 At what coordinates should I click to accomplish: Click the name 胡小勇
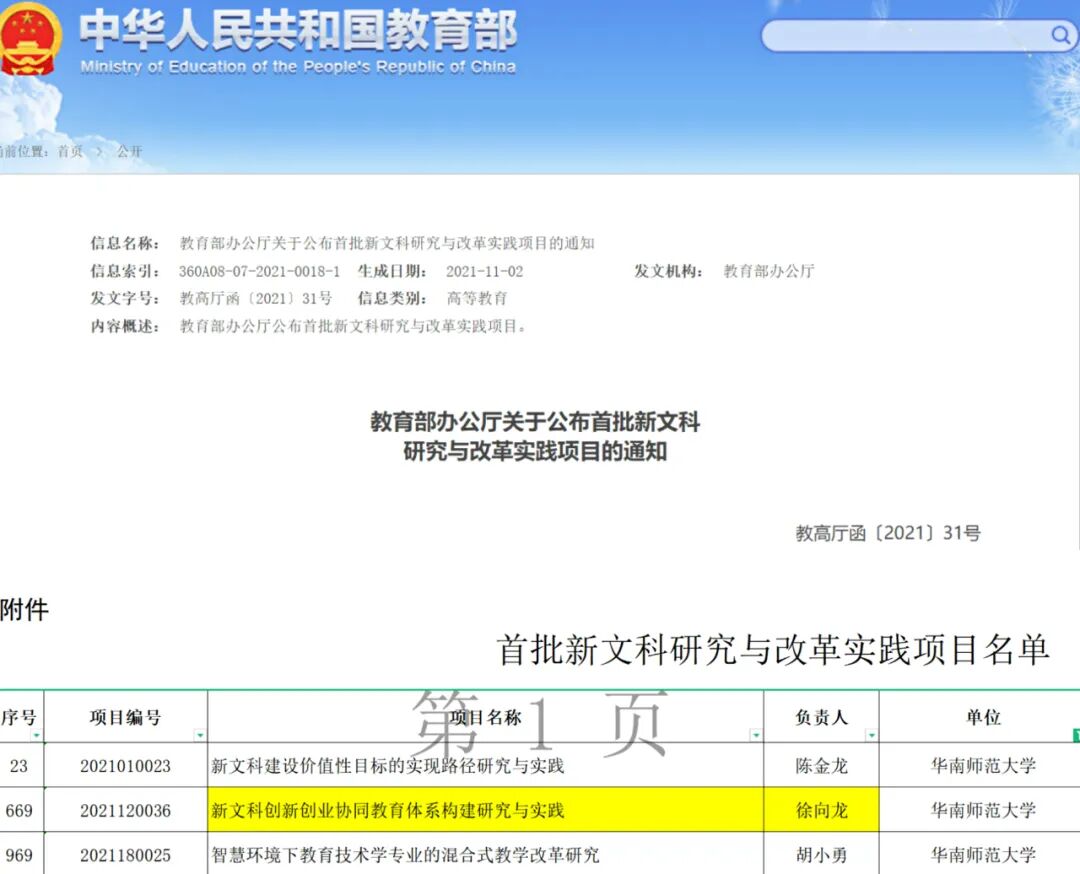click(x=821, y=855)
